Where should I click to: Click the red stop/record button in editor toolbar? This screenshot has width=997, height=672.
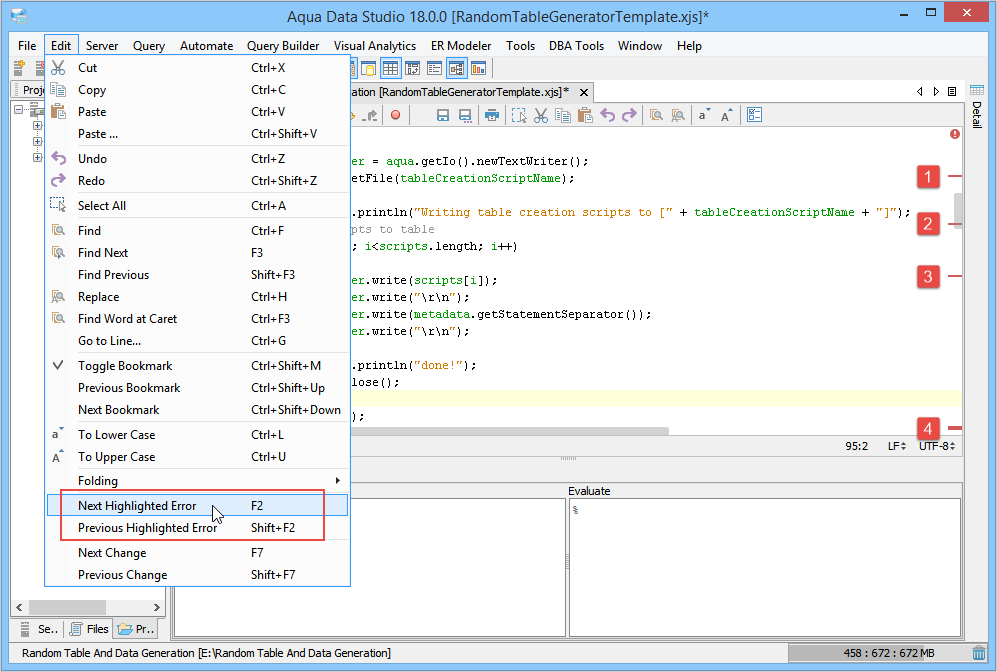(x=396, y=116)
